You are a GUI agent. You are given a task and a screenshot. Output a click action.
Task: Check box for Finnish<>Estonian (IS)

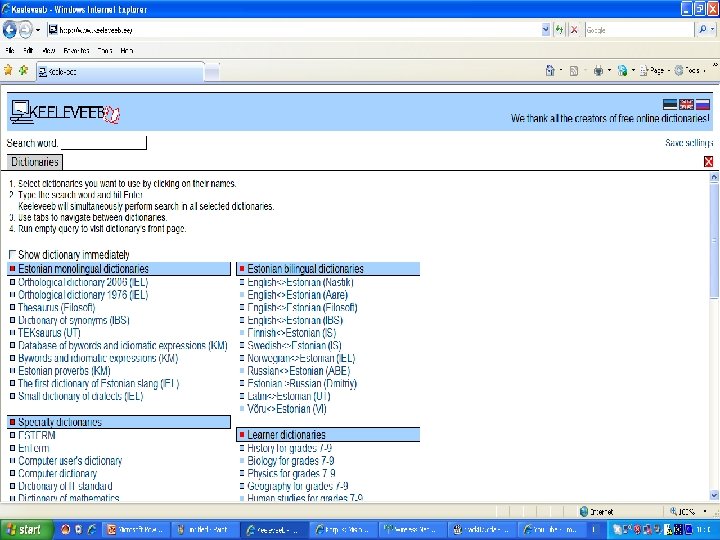(x=242, y=333)
